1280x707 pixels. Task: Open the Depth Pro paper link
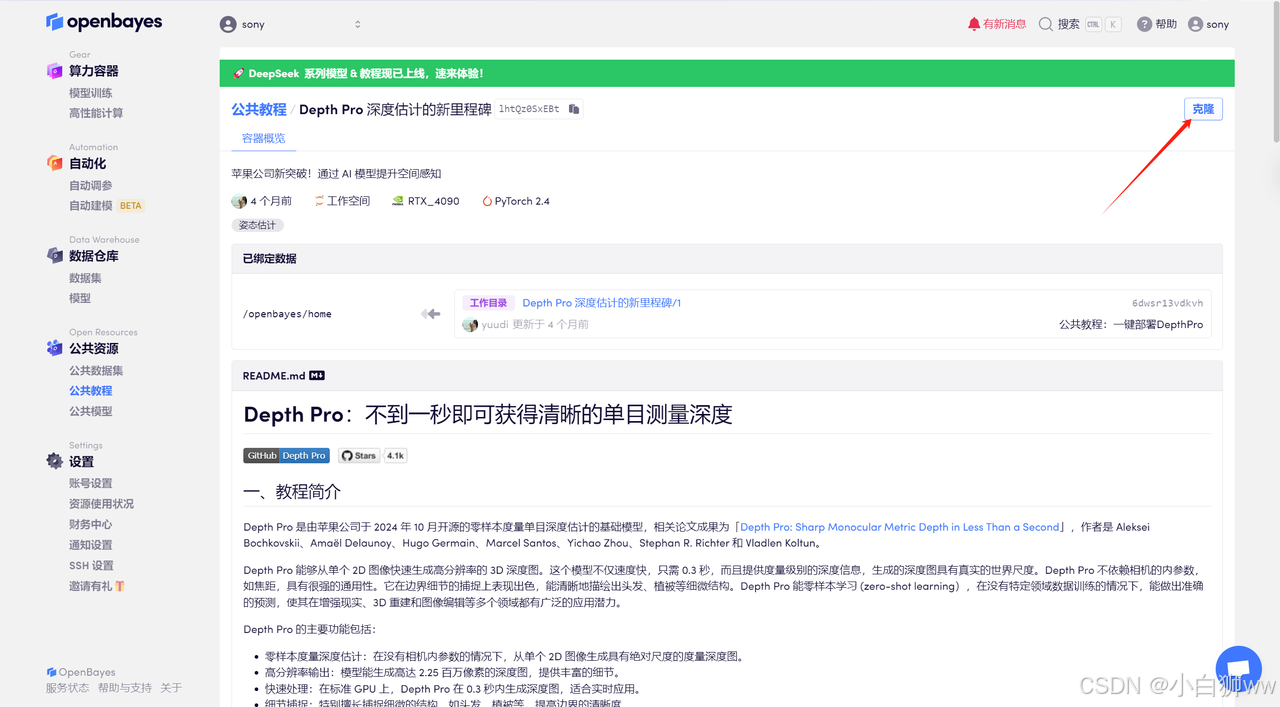[899, 526]
